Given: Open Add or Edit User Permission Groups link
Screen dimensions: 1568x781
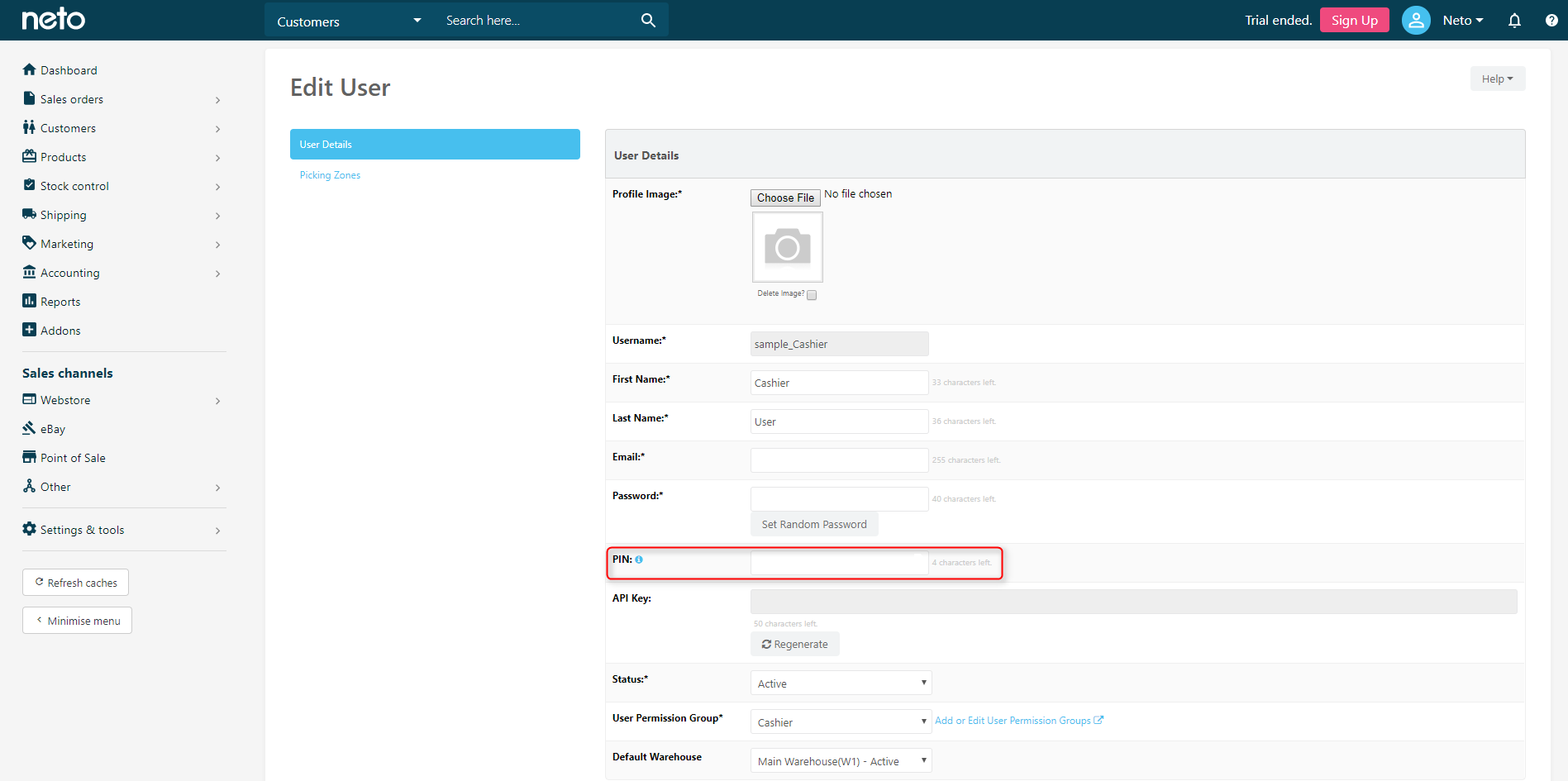Looking at the screenshot, I should point(1019,721).
